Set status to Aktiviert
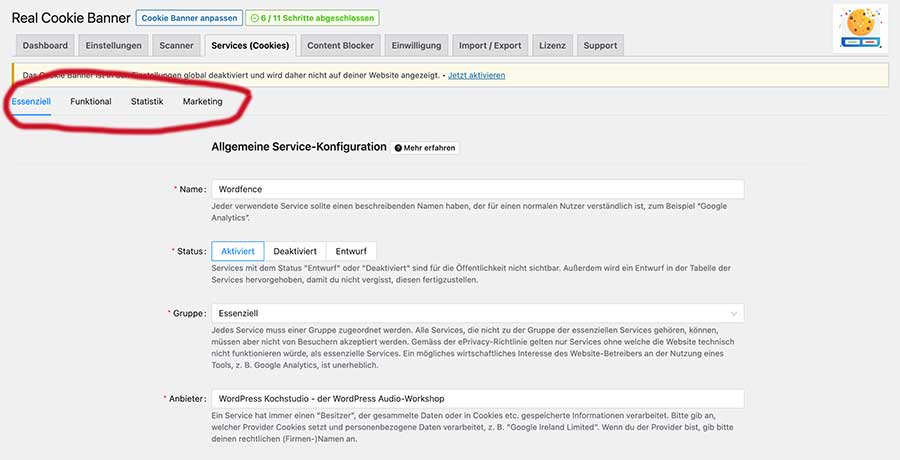The width and height of the screenshot is (900, 460). tap(238, 251)
